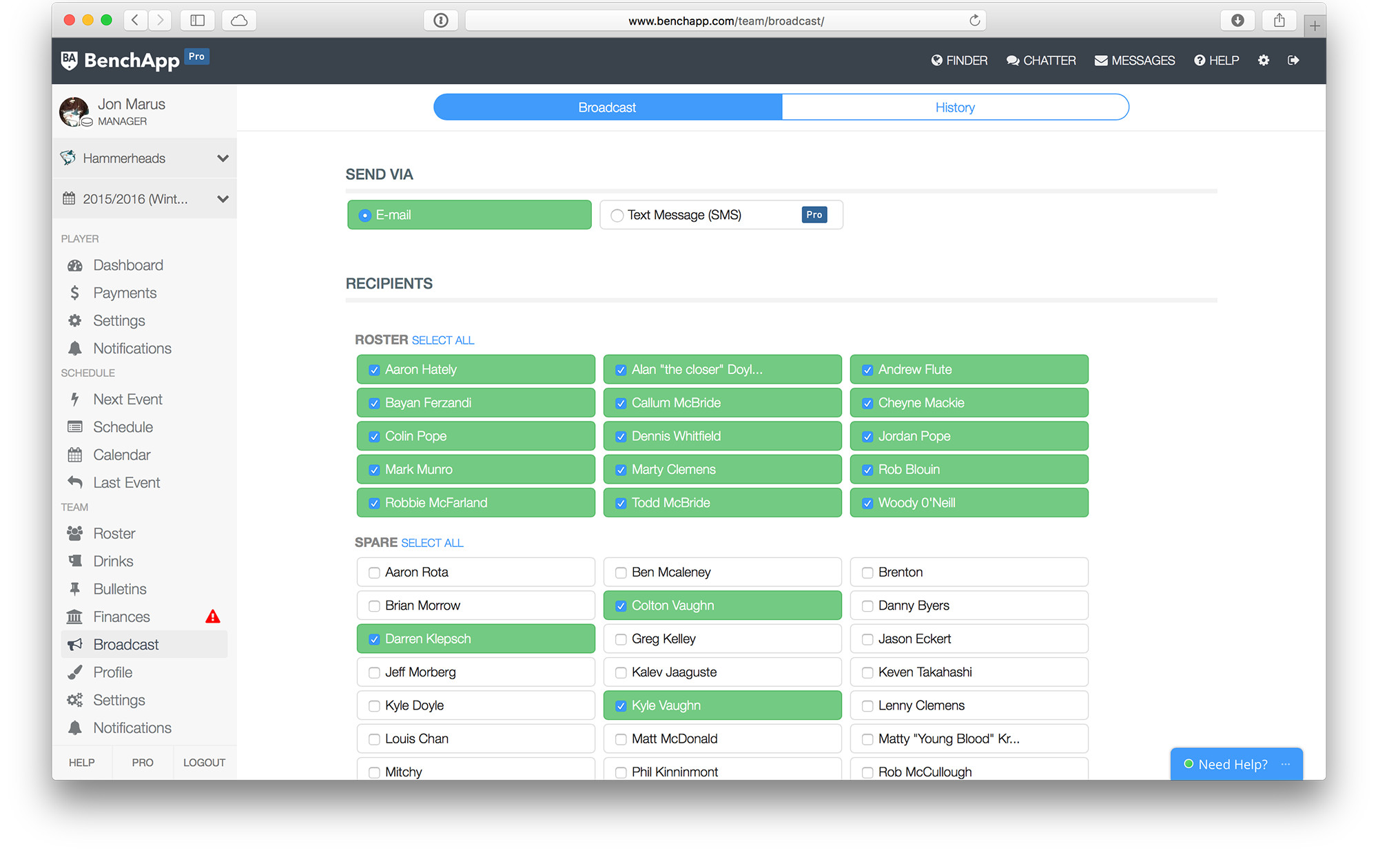Check Aaron Rota in Spare list

point(374,572)
